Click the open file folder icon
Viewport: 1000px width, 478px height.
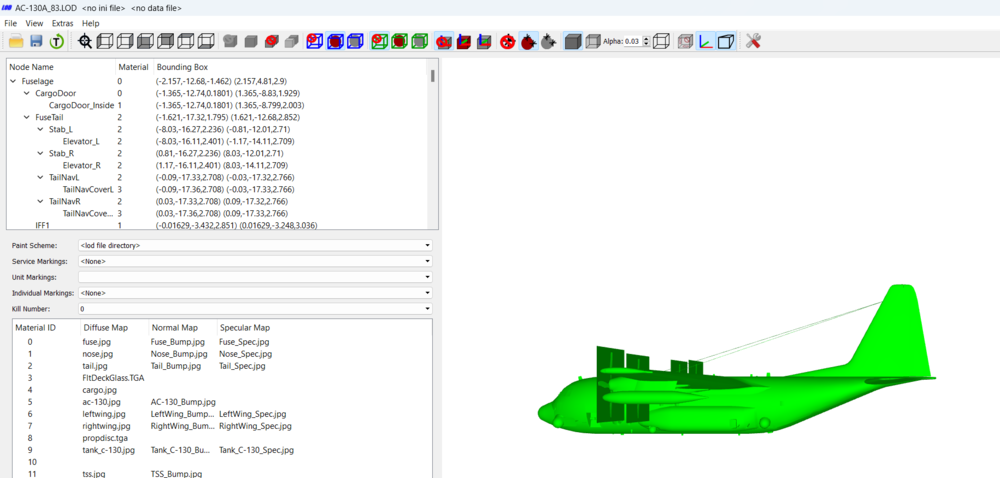coord(17,41)
